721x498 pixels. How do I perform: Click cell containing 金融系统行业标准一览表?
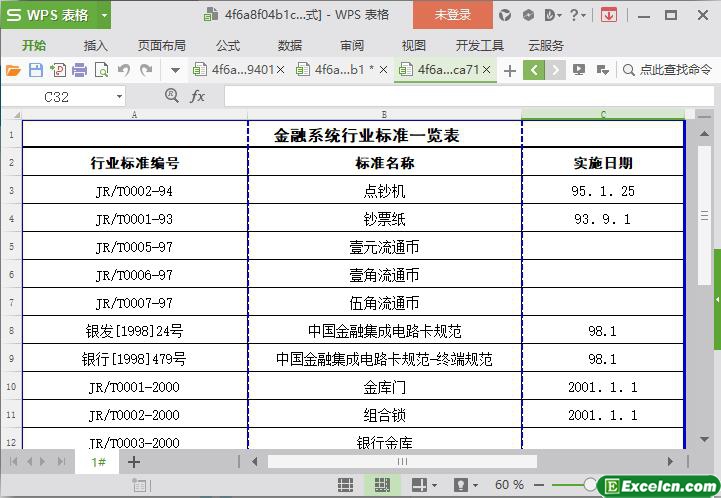(x=366, y=135)
